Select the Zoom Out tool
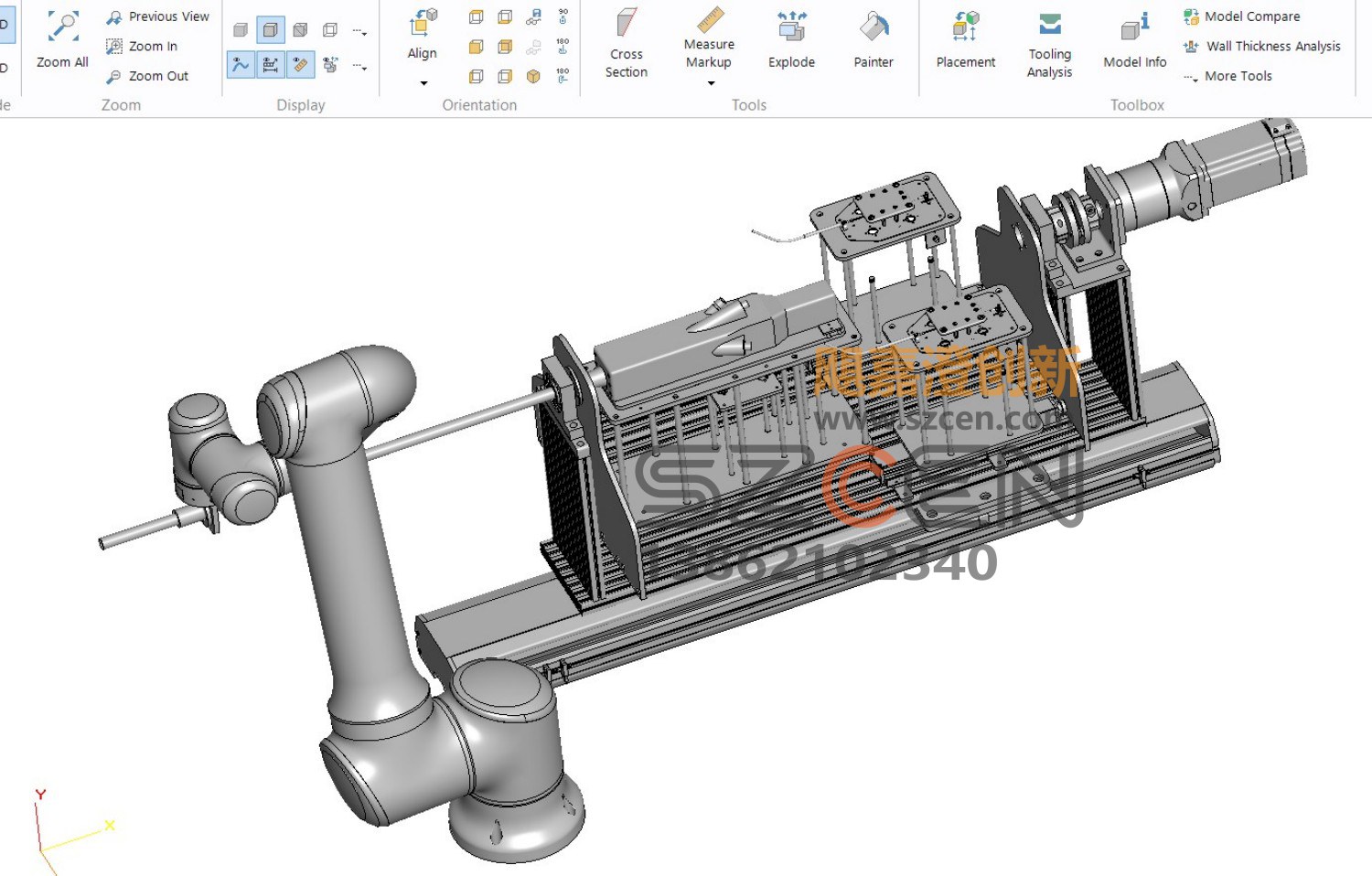The width and height of the screenshot is (1372, 876). (x=147, y=76)
